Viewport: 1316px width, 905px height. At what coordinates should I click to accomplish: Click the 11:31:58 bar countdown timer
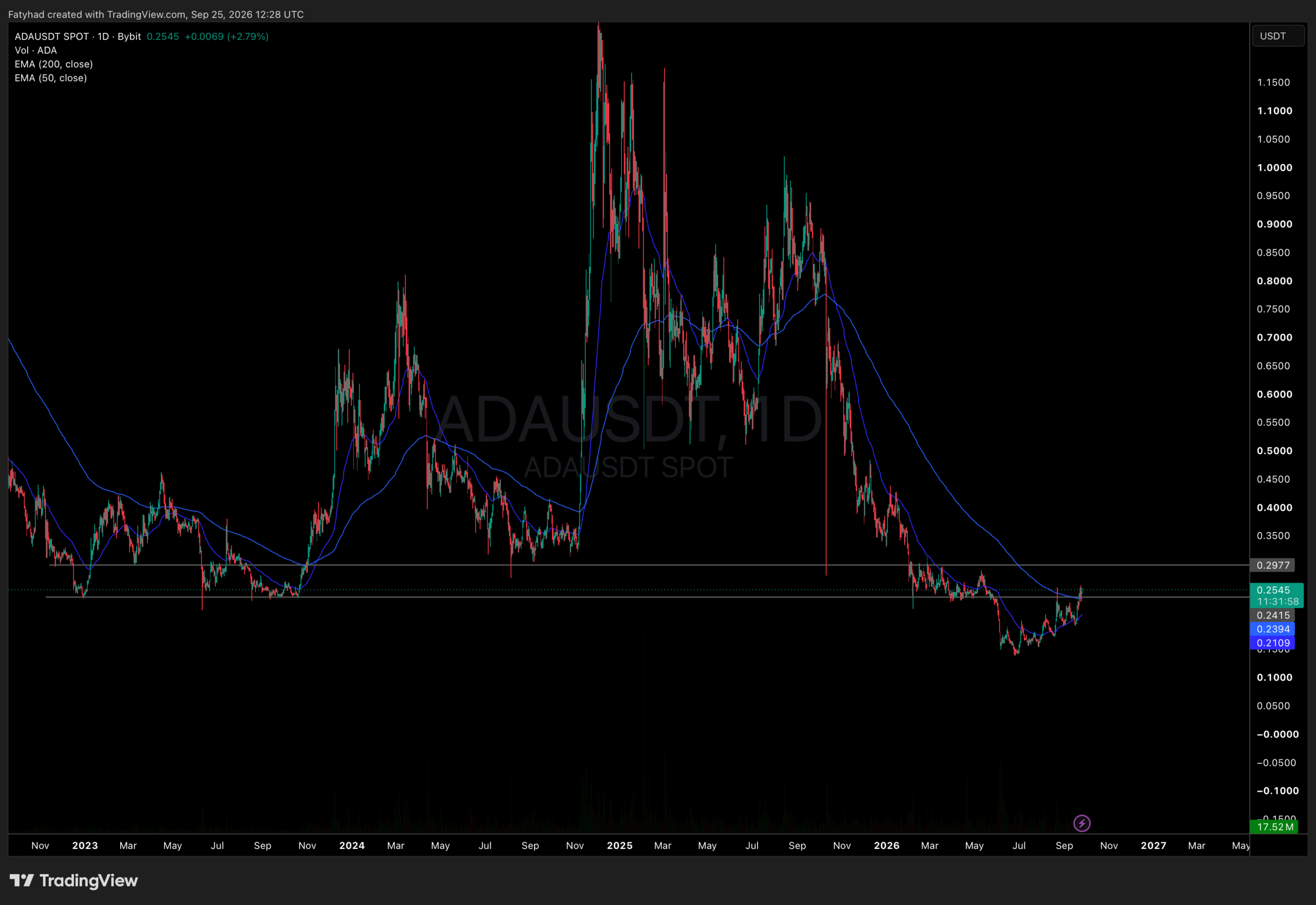(x=1276, y=602)
